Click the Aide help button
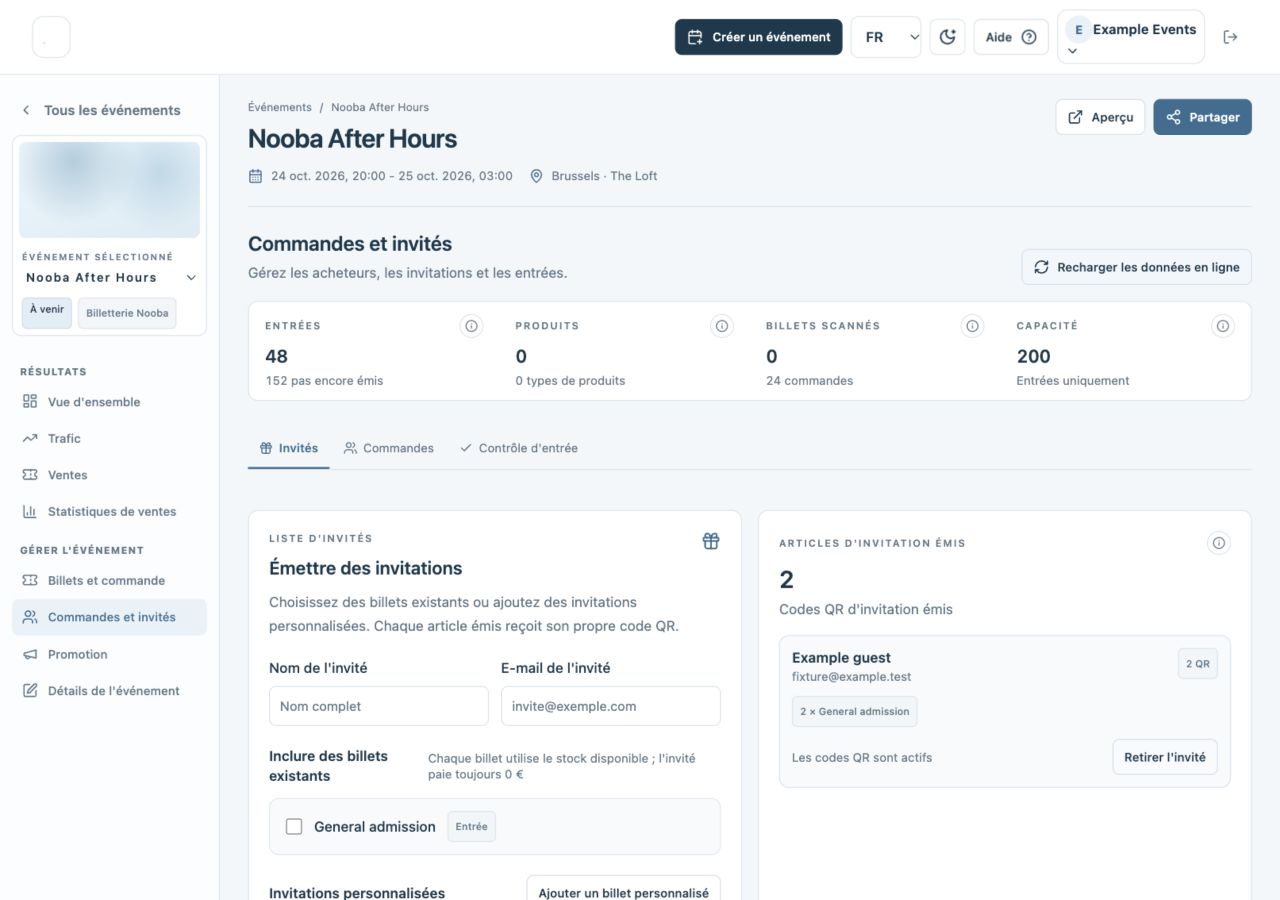The image size is (1280, 900). tap(1011, 37)
